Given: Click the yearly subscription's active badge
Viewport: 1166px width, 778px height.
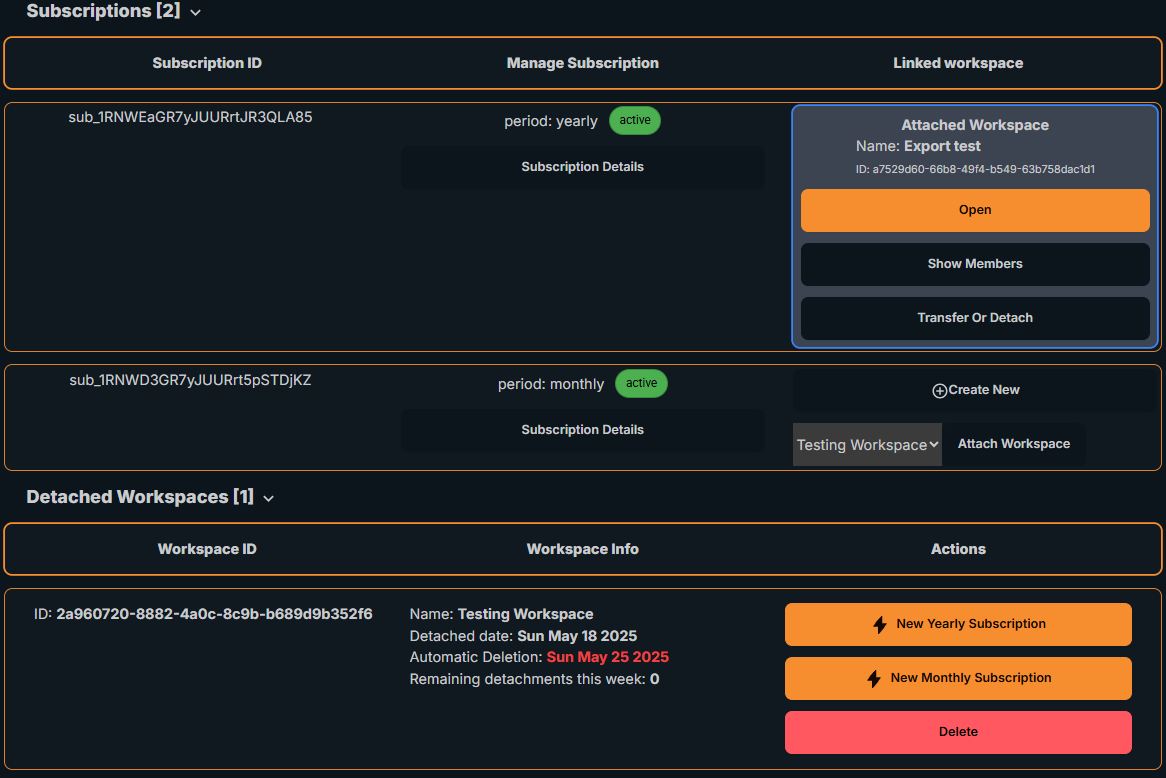Looking at the screenshot, I should tap(635, 120).
